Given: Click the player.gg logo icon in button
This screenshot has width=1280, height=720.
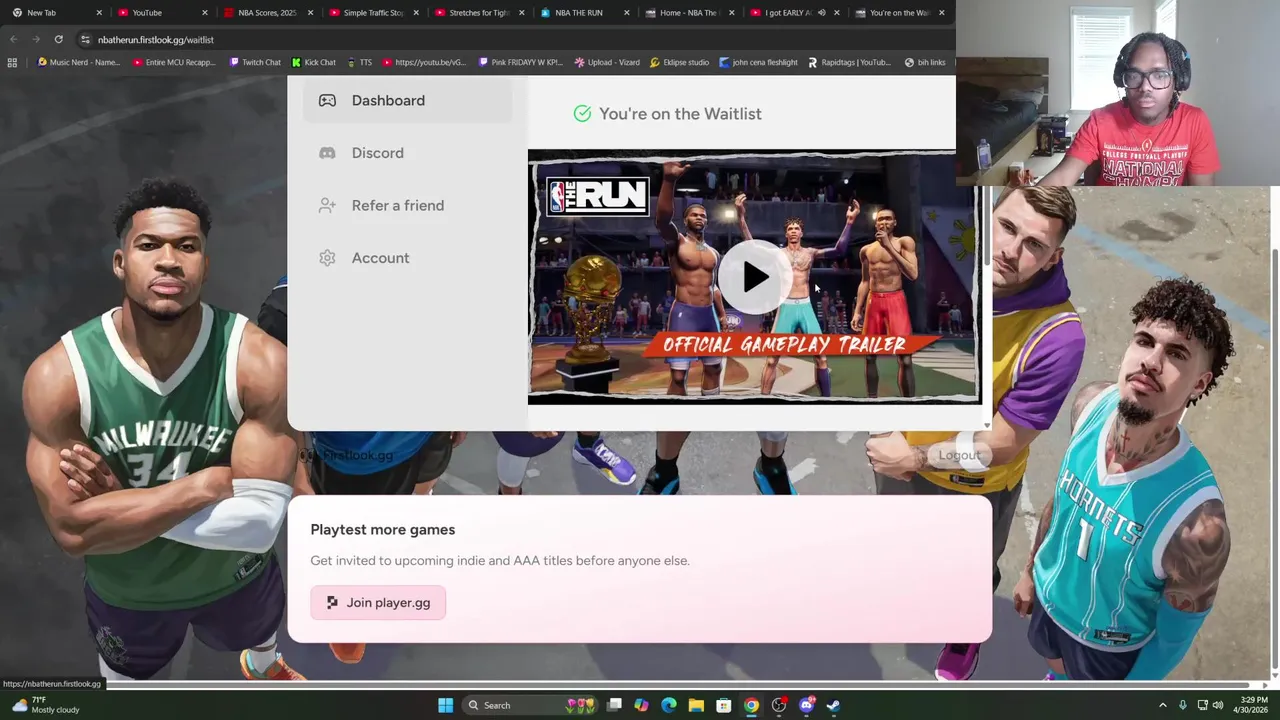Looking at the screenshot, I should coord(332,602).
